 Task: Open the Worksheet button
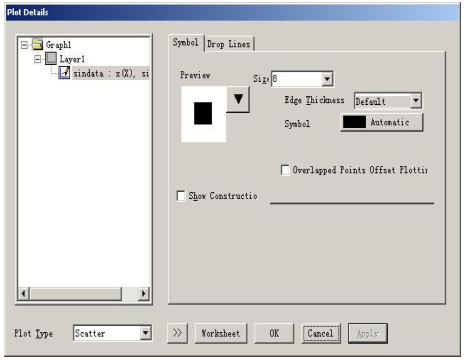(x=221, y=333)
